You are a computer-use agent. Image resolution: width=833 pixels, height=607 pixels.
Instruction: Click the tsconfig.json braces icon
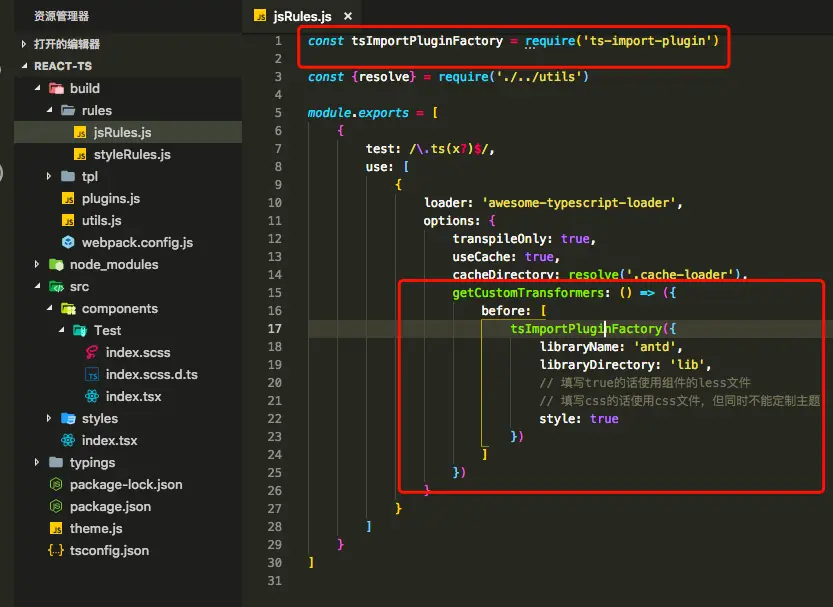tap(56, 551)
